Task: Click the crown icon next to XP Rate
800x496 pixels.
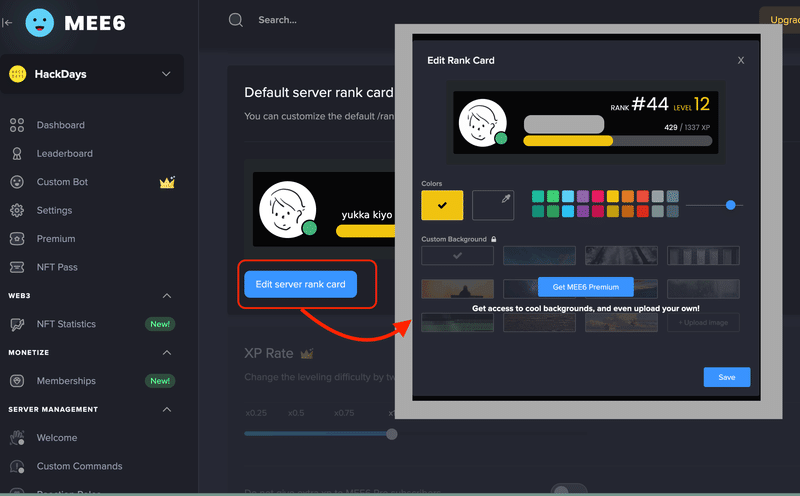Action: coord(307,353)
